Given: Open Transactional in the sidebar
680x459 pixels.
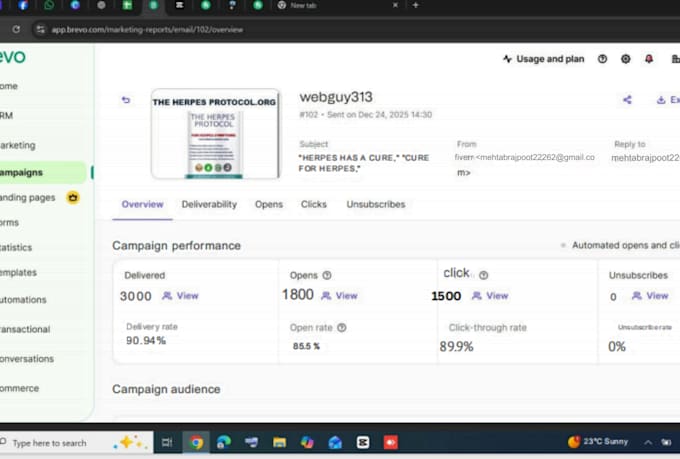Looking at the screenshot, I should point(25,329).
